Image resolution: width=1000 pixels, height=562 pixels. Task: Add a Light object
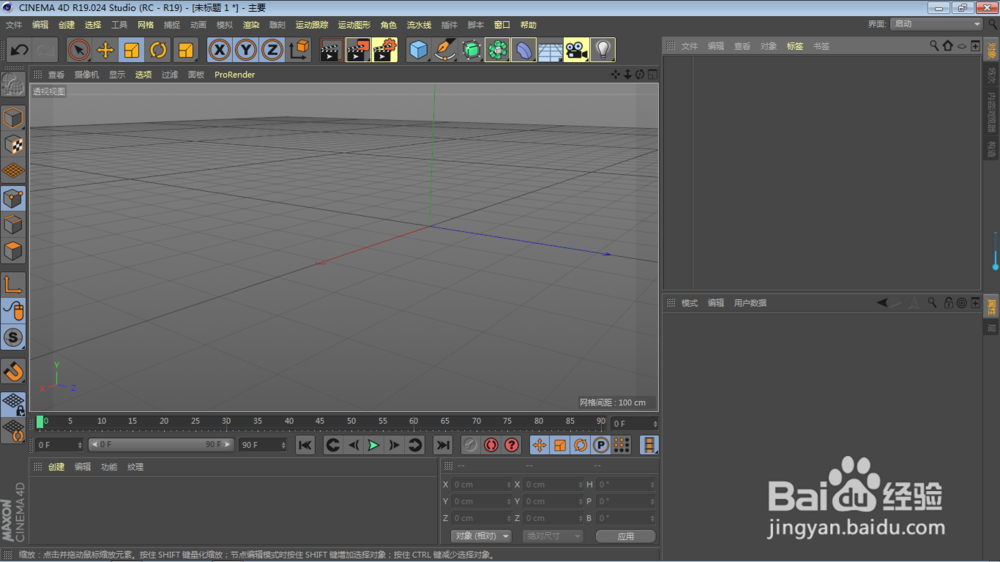click(x=603, y=50)
